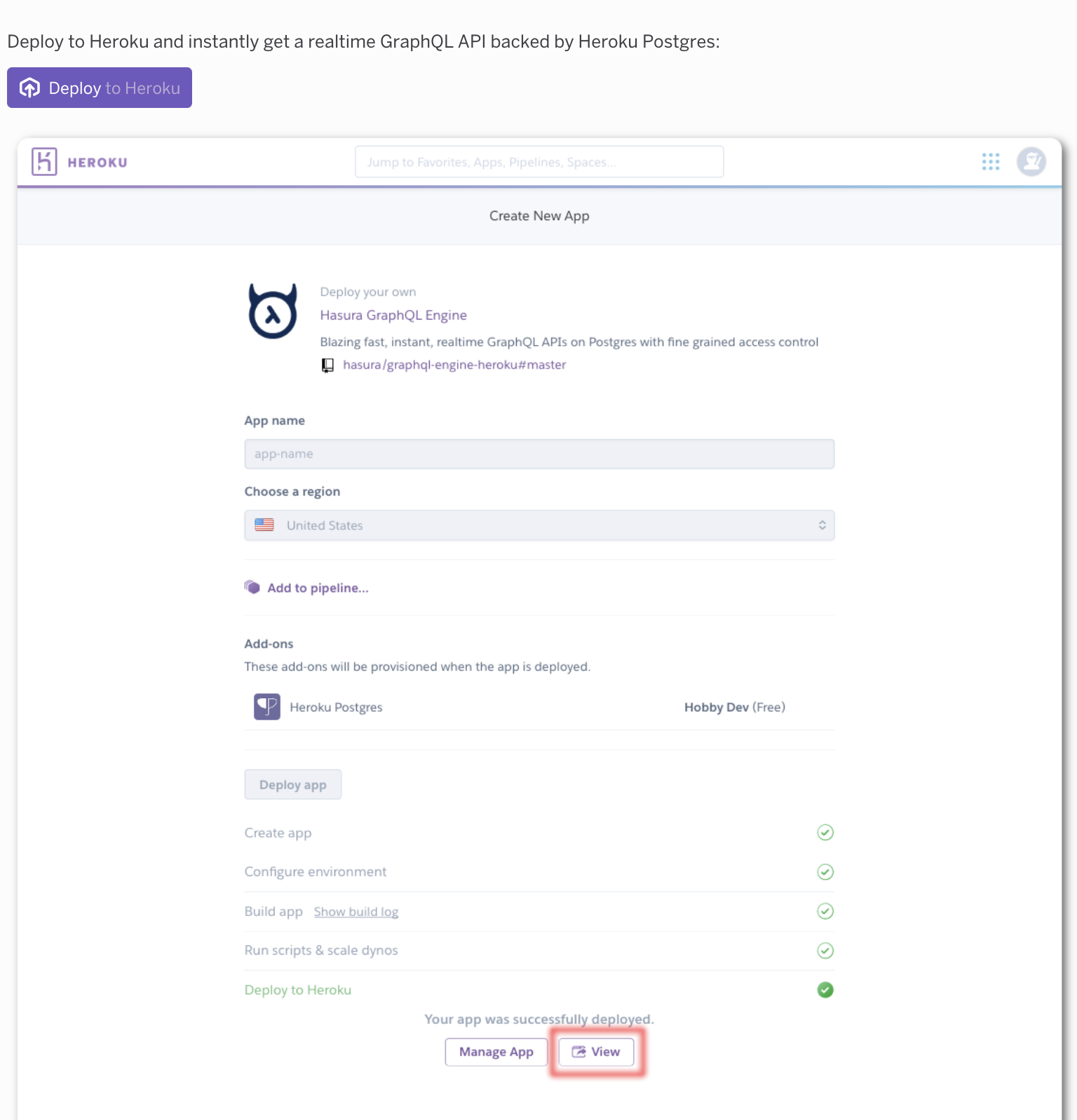1077x1120 pixels.
Task: Open hasura/graphql-engine-heroku#master repo link
Action: coord(454,365)
